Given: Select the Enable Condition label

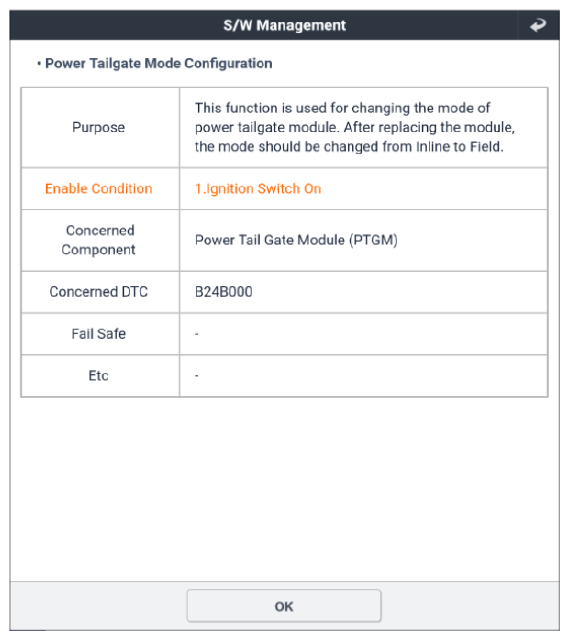Looking at the screenshot, I should tap(98, 189).
